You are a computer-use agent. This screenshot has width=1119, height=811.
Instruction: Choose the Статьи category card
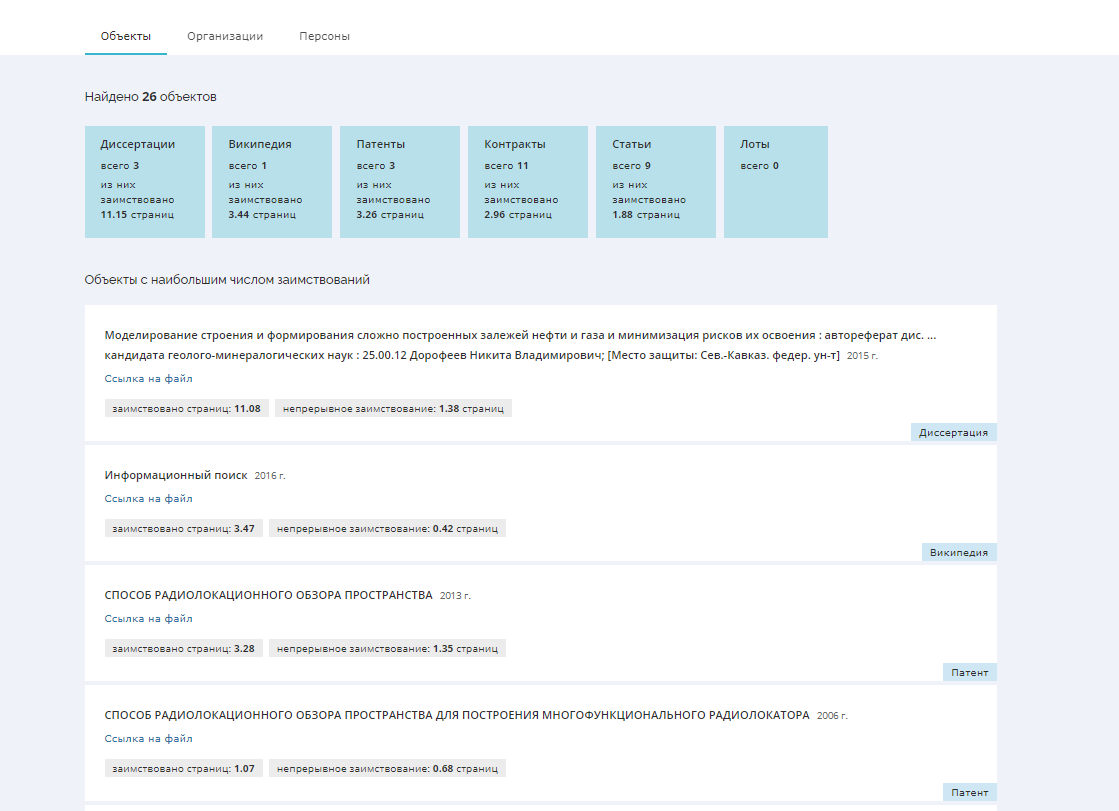[655, 181]
